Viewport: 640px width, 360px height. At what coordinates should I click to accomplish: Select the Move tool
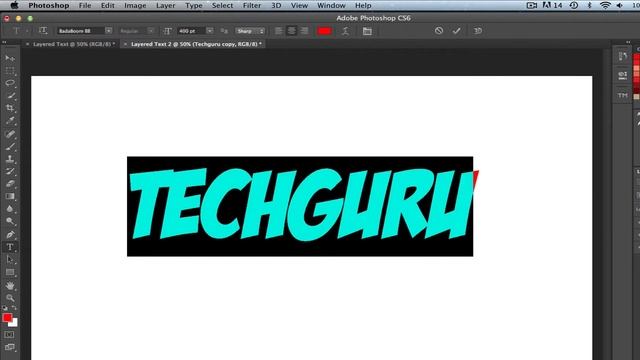point(10,58)
